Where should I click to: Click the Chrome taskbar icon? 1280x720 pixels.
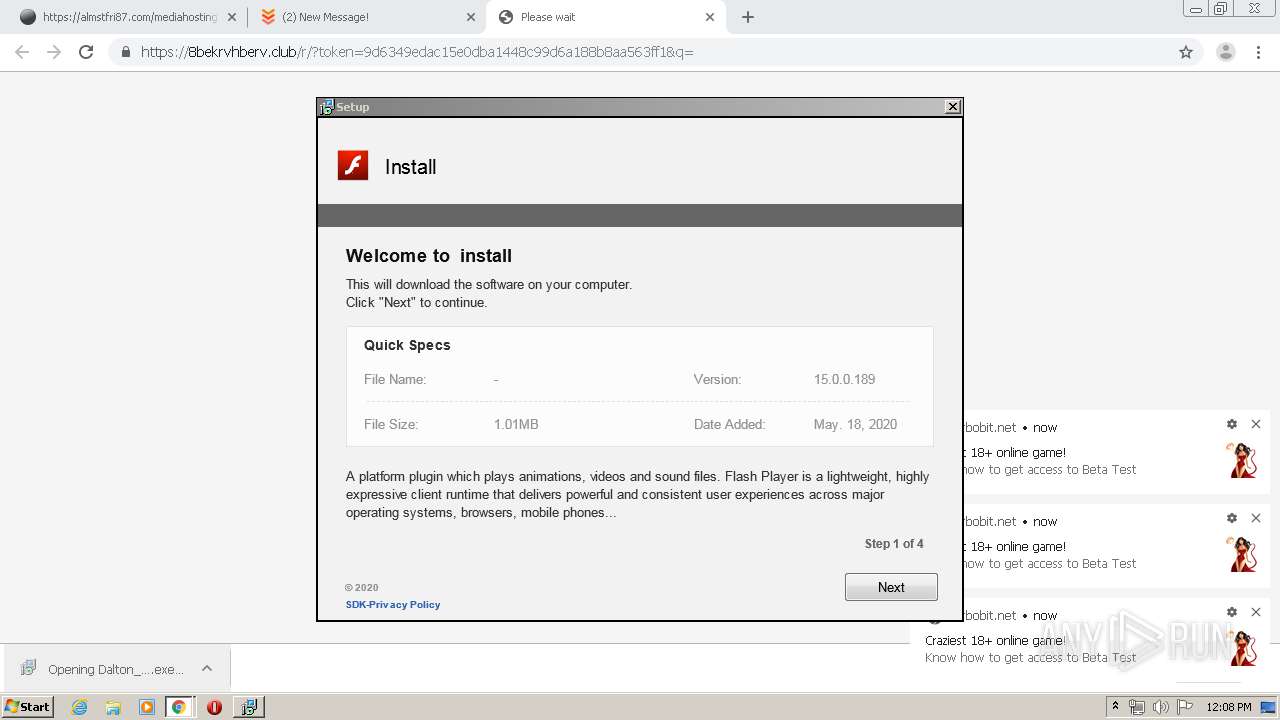(x=179, y=707)
